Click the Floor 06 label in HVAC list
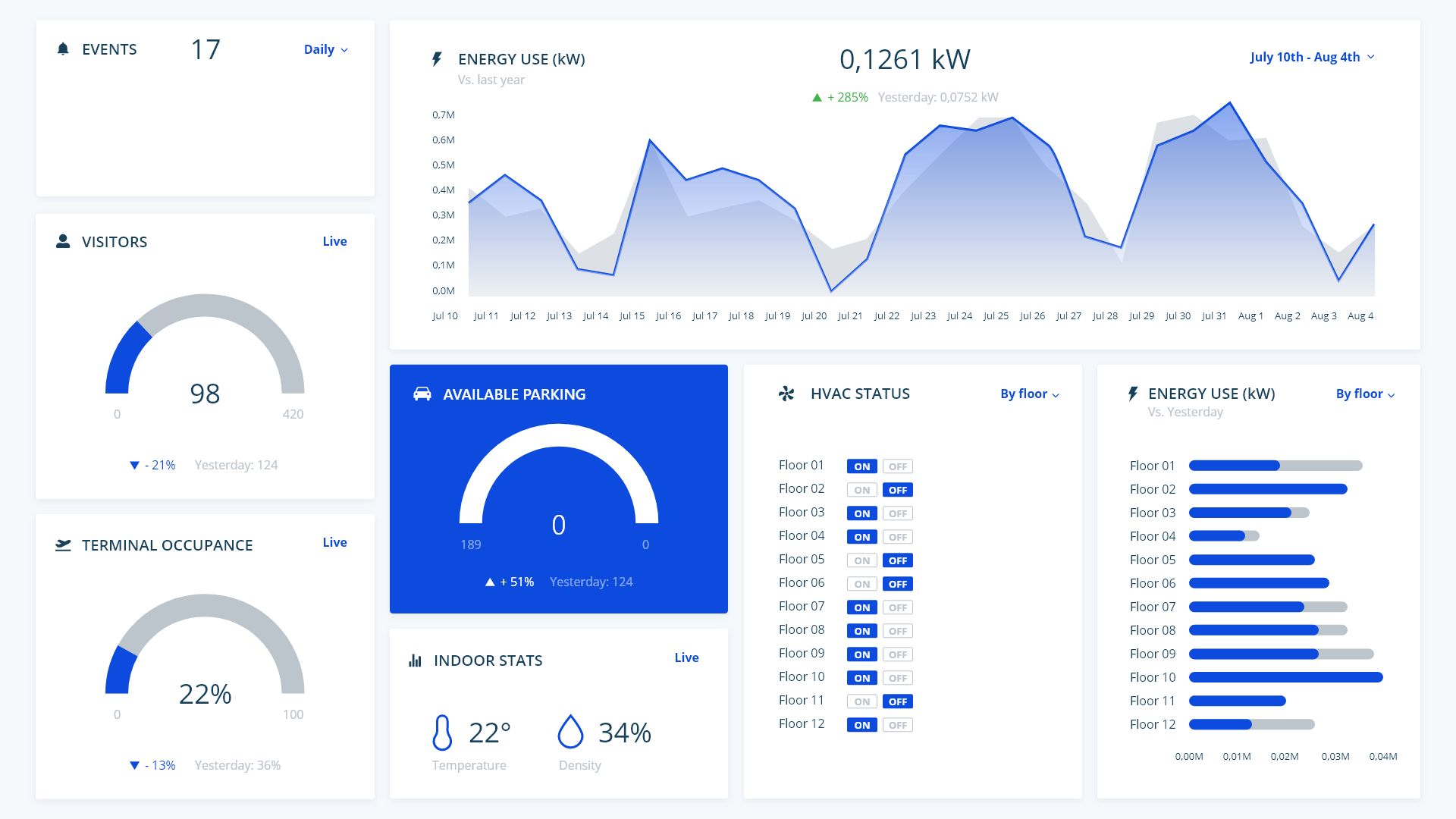The height and width of the screenshot is (819, 1456). pos(802,582)
